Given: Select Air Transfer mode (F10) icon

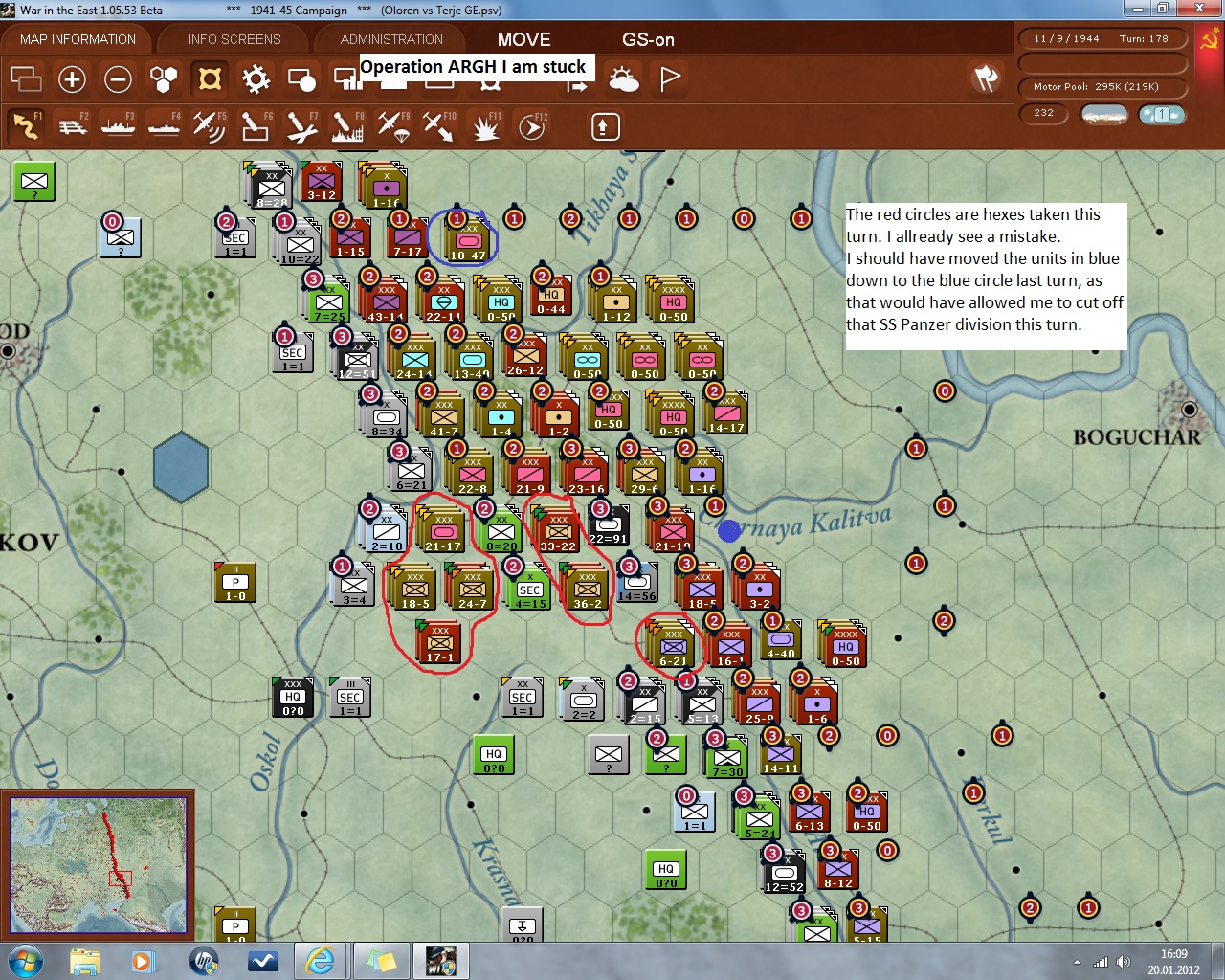Looking at the screenshot, I should click(438, 126).
